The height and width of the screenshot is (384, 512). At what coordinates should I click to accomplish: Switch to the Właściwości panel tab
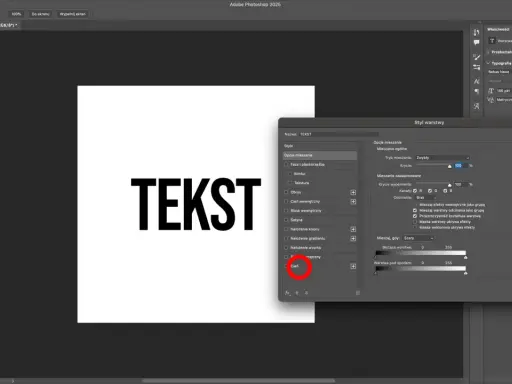(x=498, y=30)
